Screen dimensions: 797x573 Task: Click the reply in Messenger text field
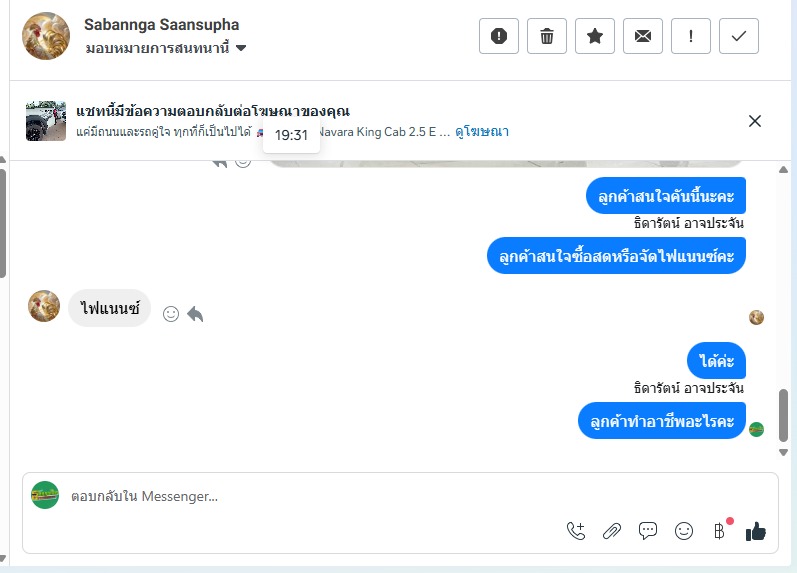click(x=300, y=496)
